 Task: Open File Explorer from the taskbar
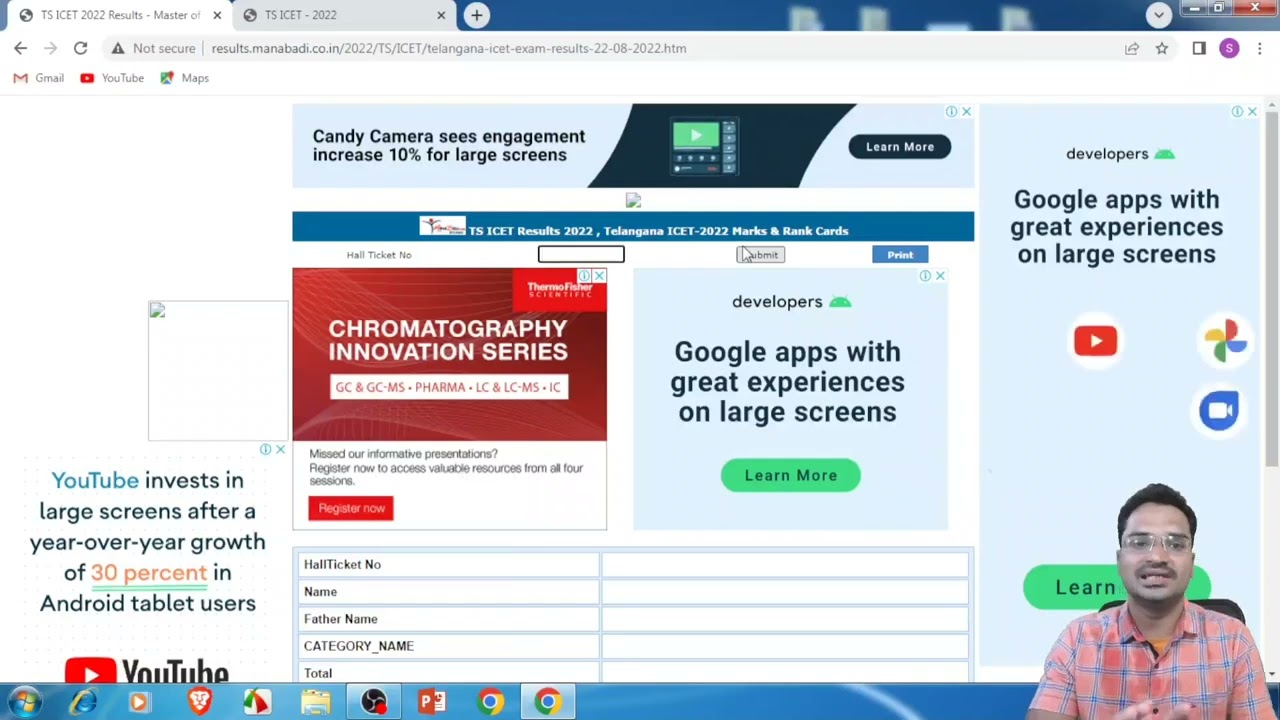point(316,702)
